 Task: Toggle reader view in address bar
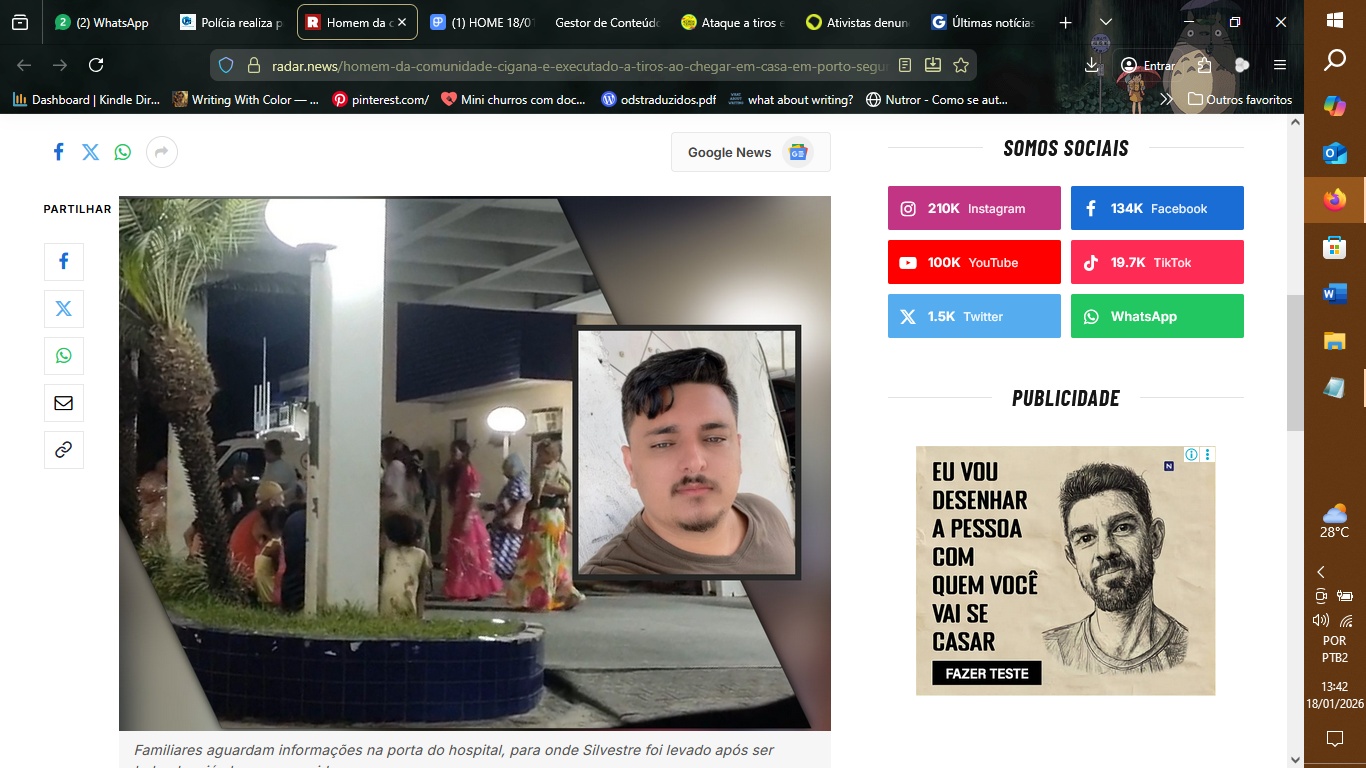905,65
